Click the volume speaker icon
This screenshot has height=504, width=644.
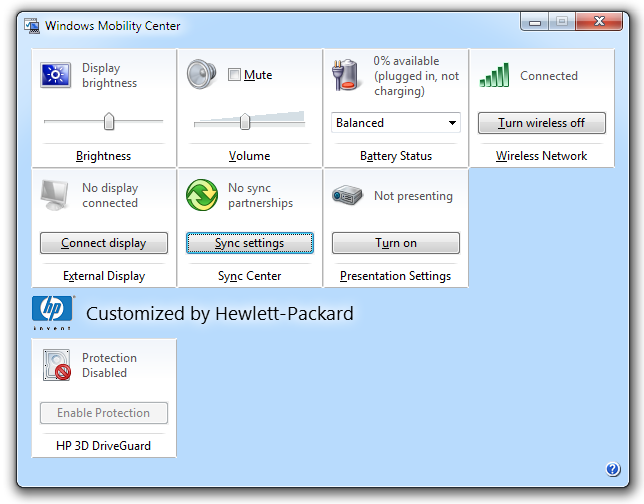pyautogui.click(x=201, y=74)
